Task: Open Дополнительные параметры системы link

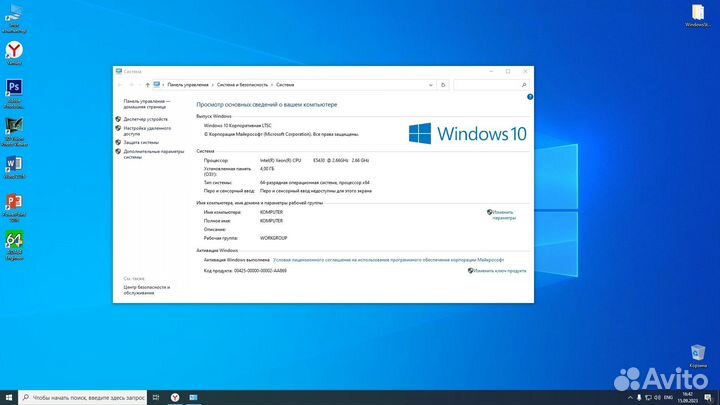Action: 153,154
